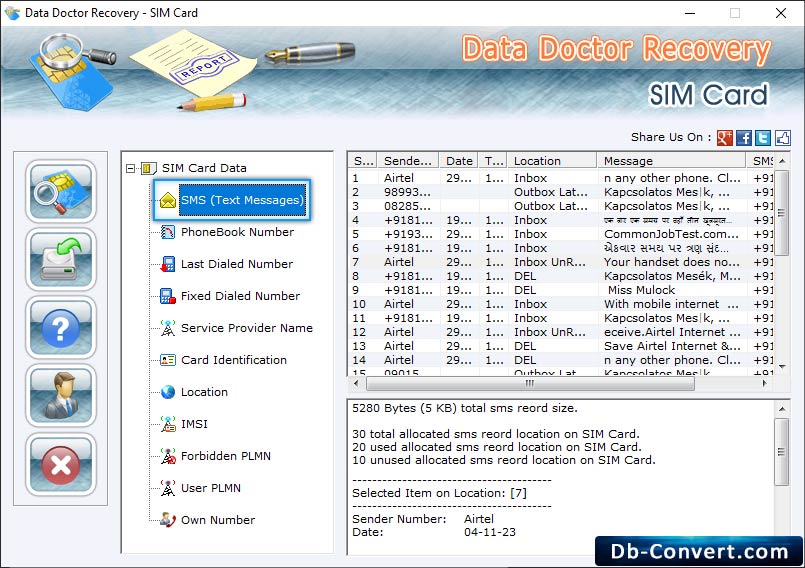Click the save recovered data drive button
The width and height of the screenshot is (805, 568).
(x=61, y=259)
